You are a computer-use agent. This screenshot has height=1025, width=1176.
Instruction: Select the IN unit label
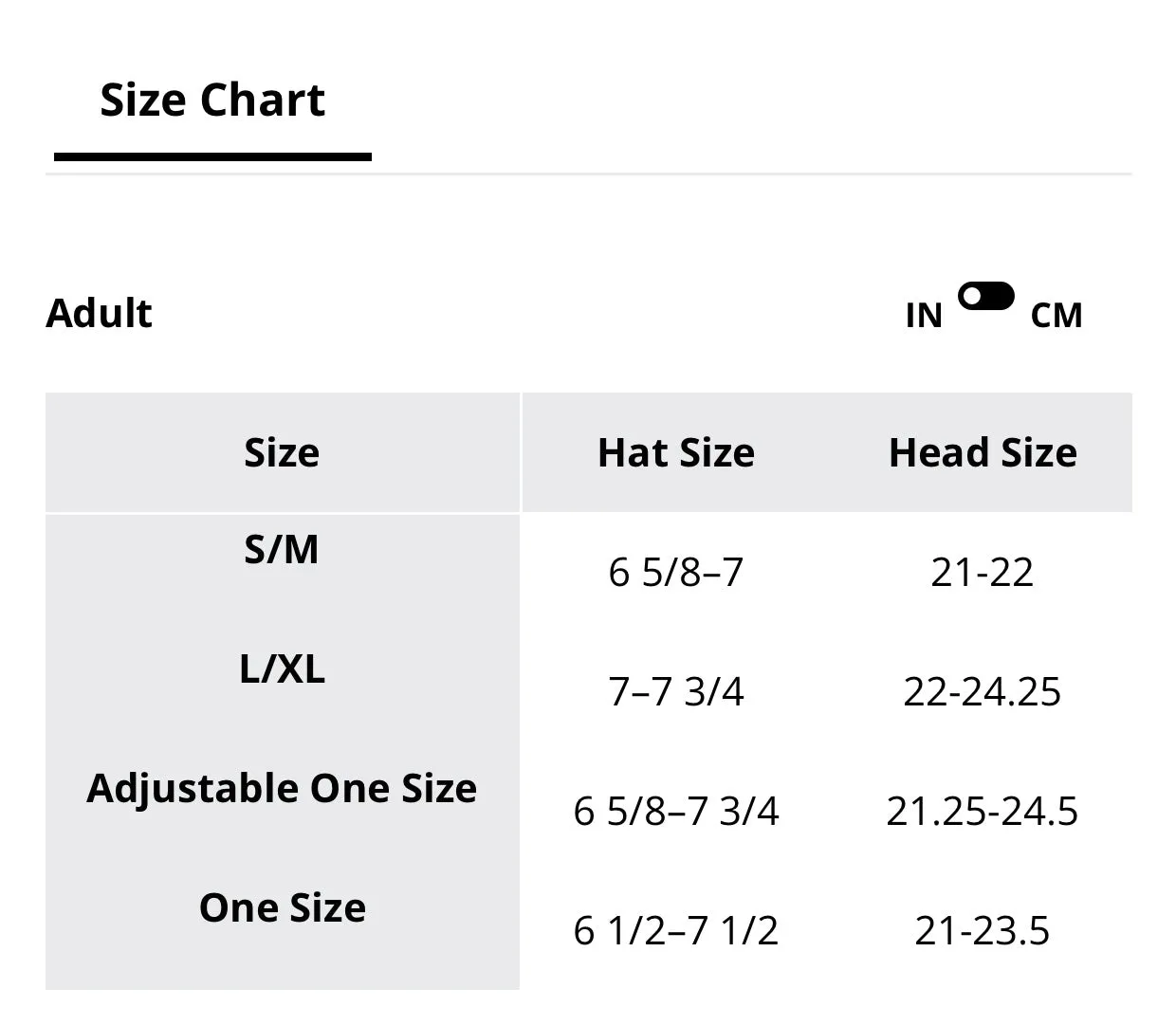924,316
